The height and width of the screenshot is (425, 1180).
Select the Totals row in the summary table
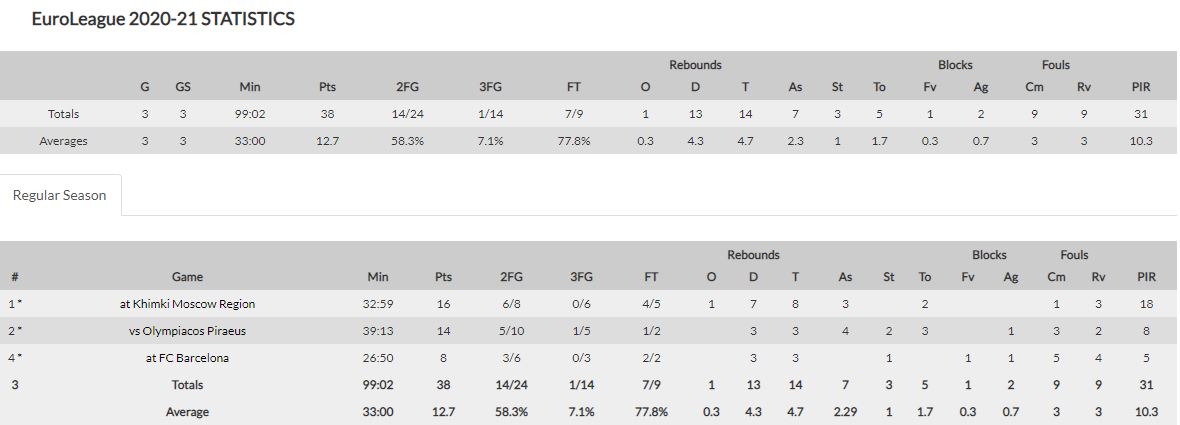pos(590,114)
